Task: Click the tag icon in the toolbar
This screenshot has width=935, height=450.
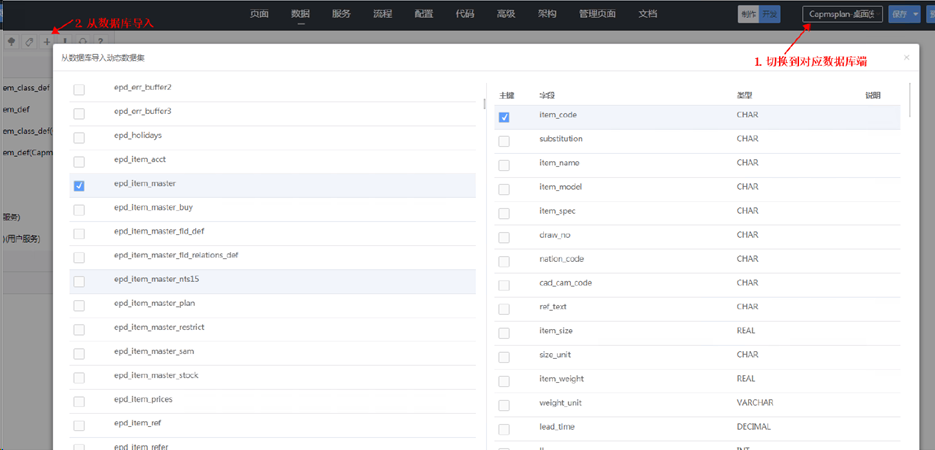Action: pyautogui.click(x=28, y=42)
